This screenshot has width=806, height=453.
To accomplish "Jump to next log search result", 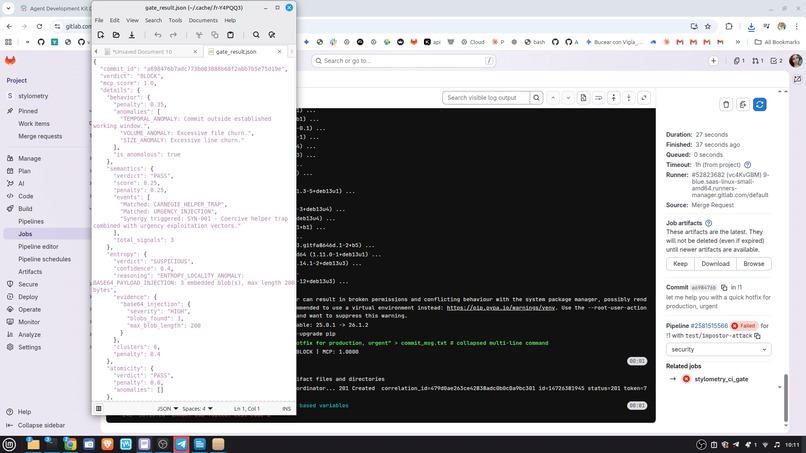I will (x=568, y=98).
